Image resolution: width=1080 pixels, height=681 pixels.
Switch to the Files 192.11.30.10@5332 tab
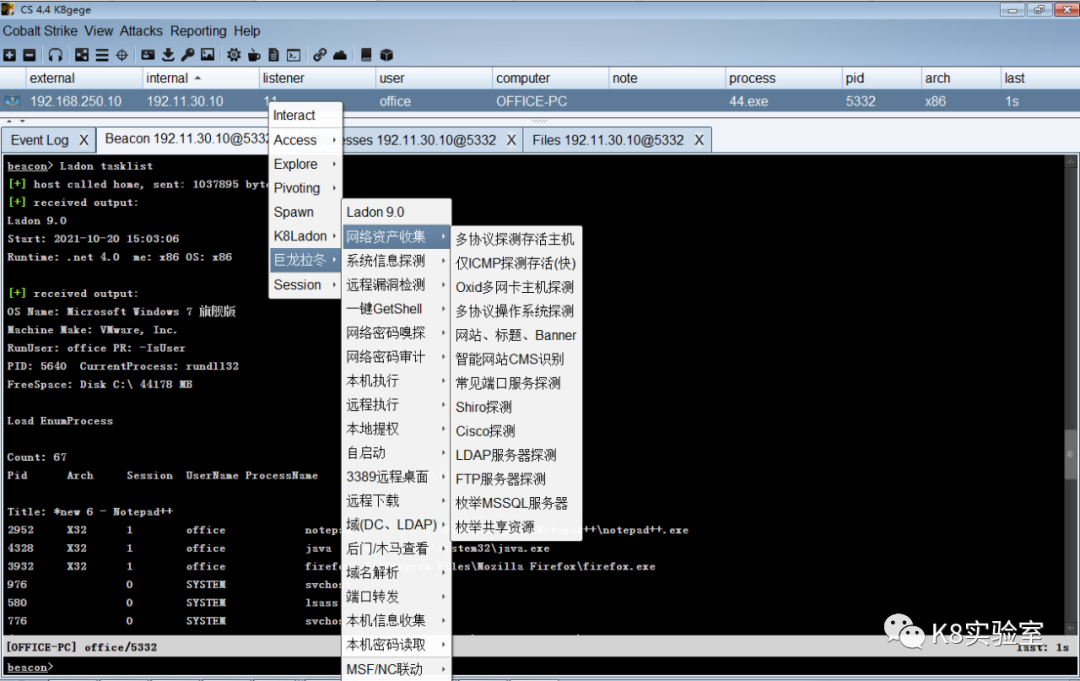point(608,140)
